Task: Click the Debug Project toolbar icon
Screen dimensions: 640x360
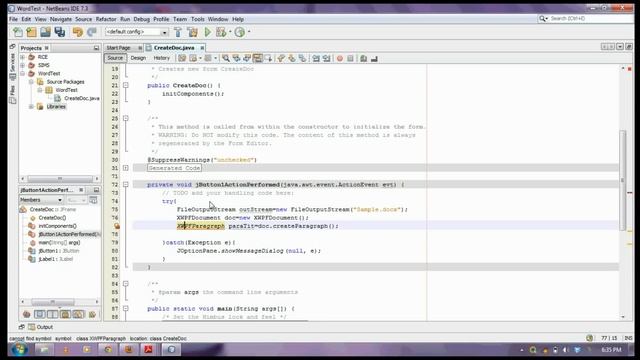Action: (x=221, y=32)
